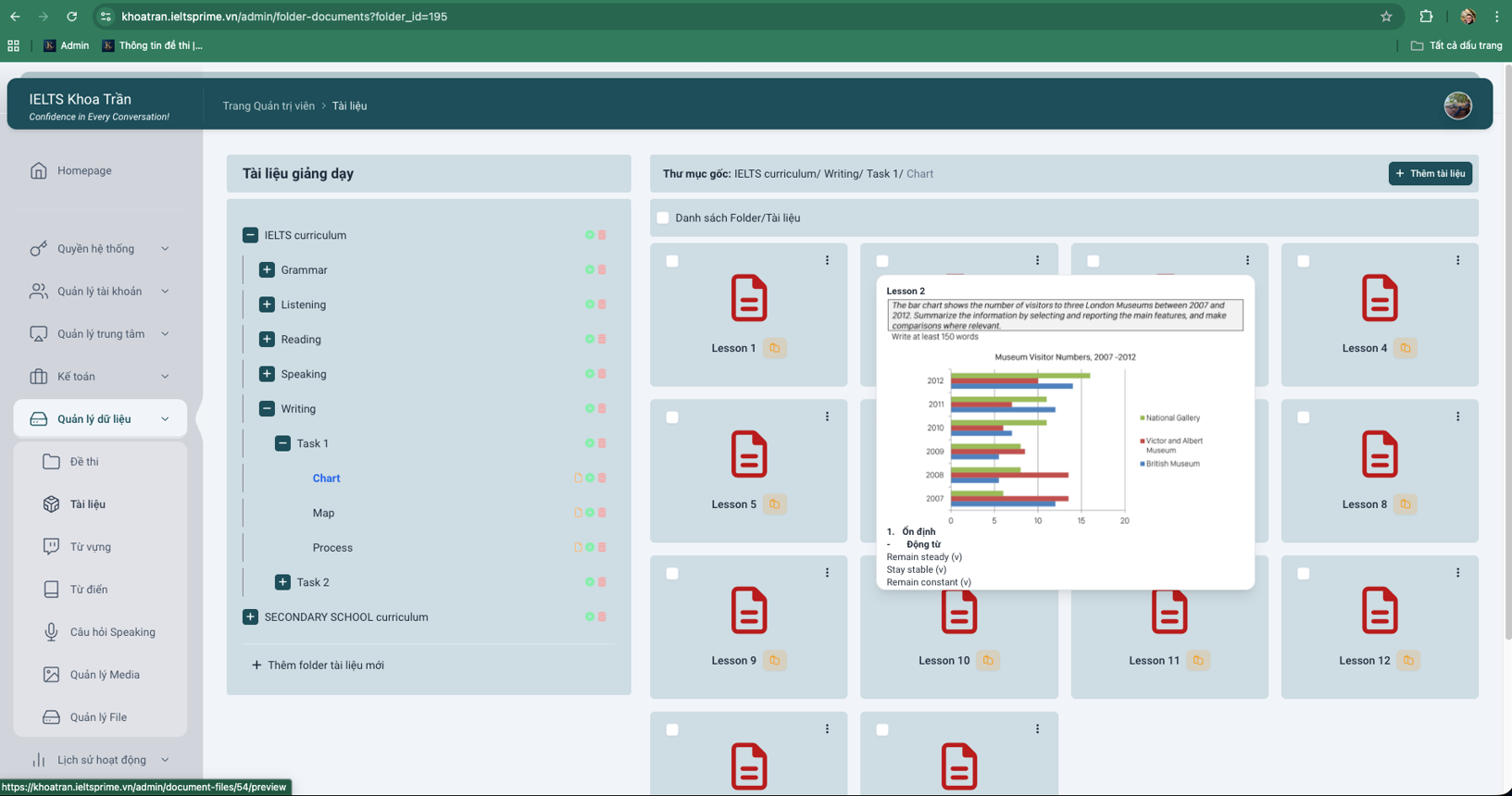The image size is (1512, 796).
Task: Click the orange document icon beside Map
Action: coord(578,513)
